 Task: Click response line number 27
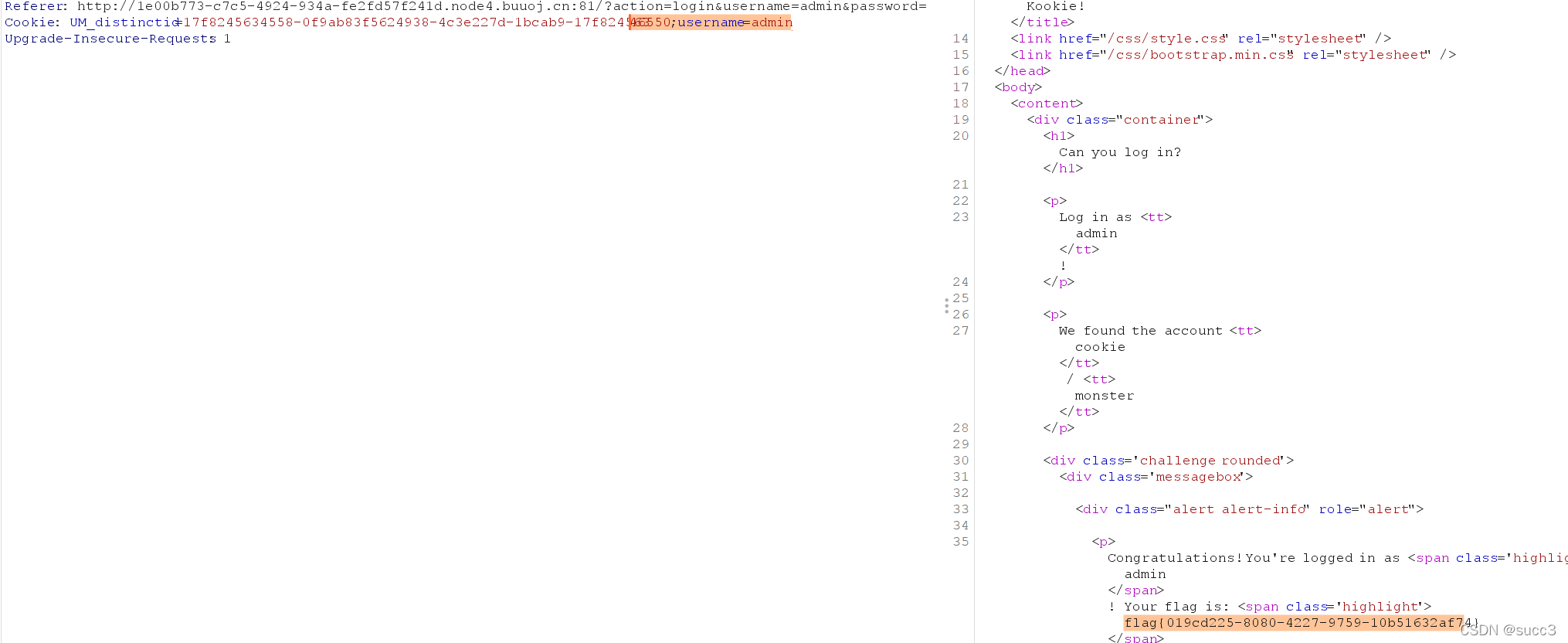coord(960,331)
